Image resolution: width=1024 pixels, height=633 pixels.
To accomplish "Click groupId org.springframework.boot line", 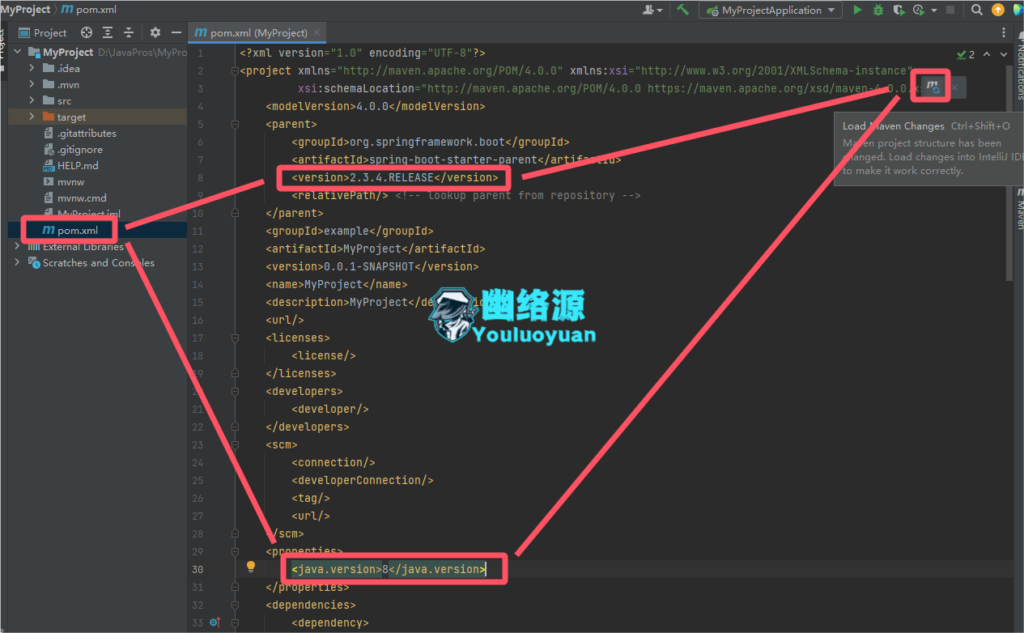I will pyautogui.click(x=430, y=142).
